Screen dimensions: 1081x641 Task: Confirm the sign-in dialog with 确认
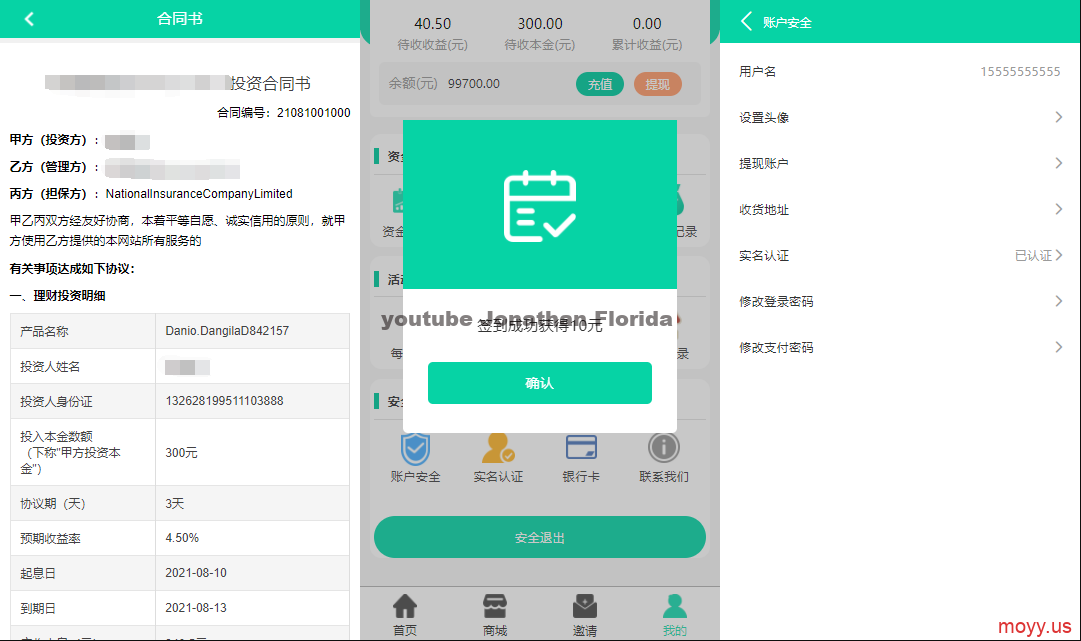click(540, 383)
